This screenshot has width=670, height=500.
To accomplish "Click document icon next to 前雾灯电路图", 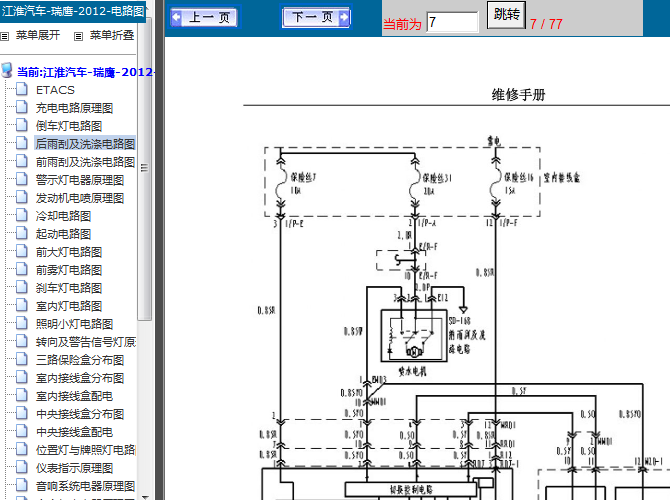I will click(22, 269).
